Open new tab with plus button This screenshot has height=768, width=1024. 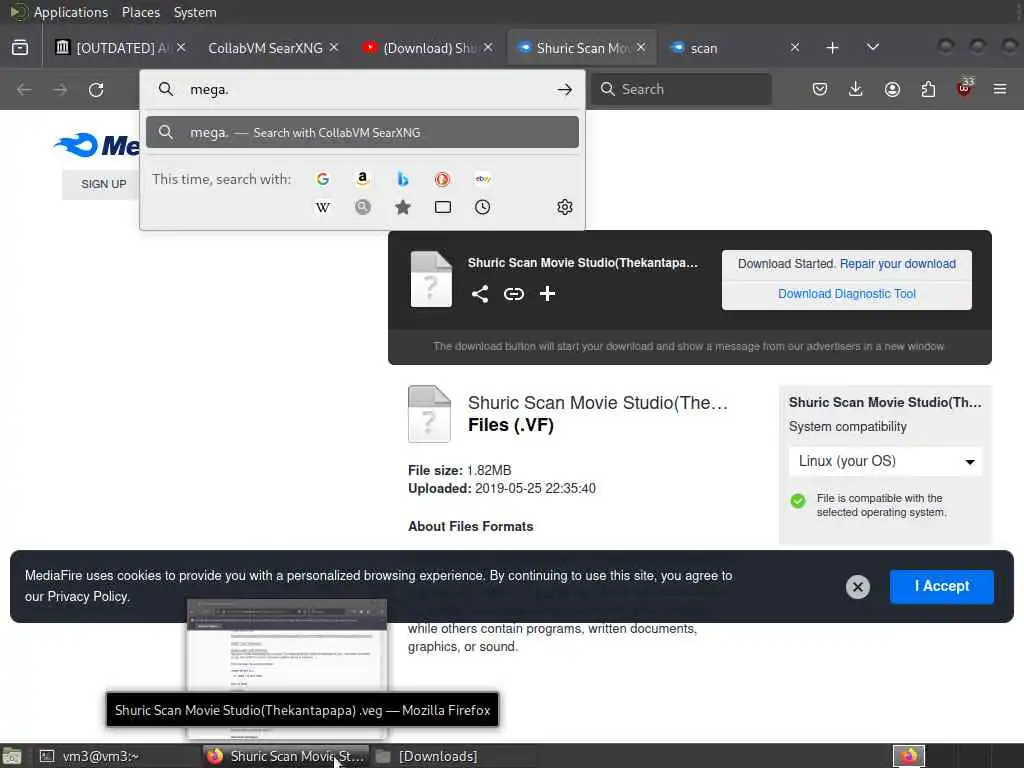832,48
